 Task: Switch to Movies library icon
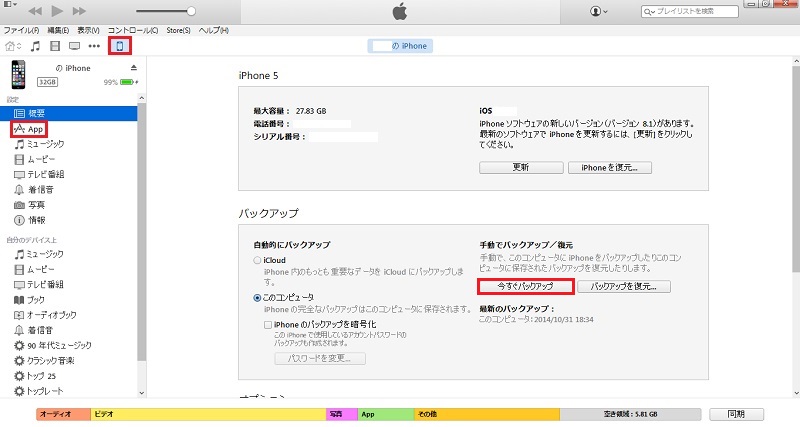coord(55,46)
